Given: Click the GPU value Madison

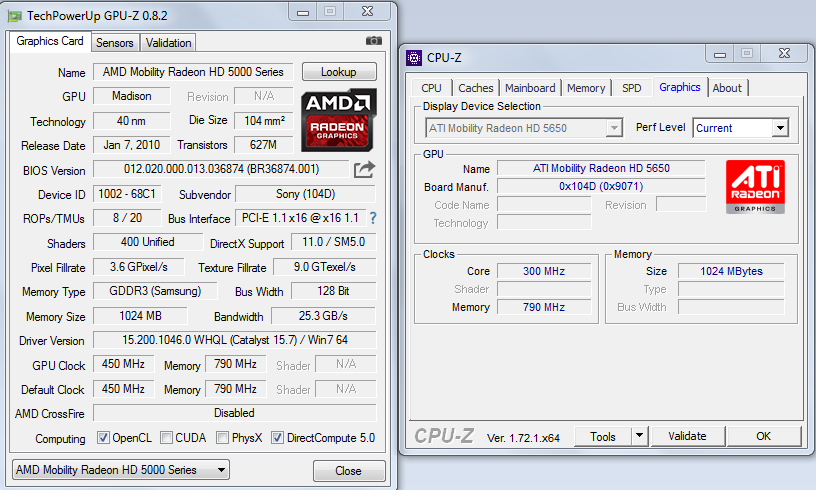Looking at the screenshot, I should point(132,96).
